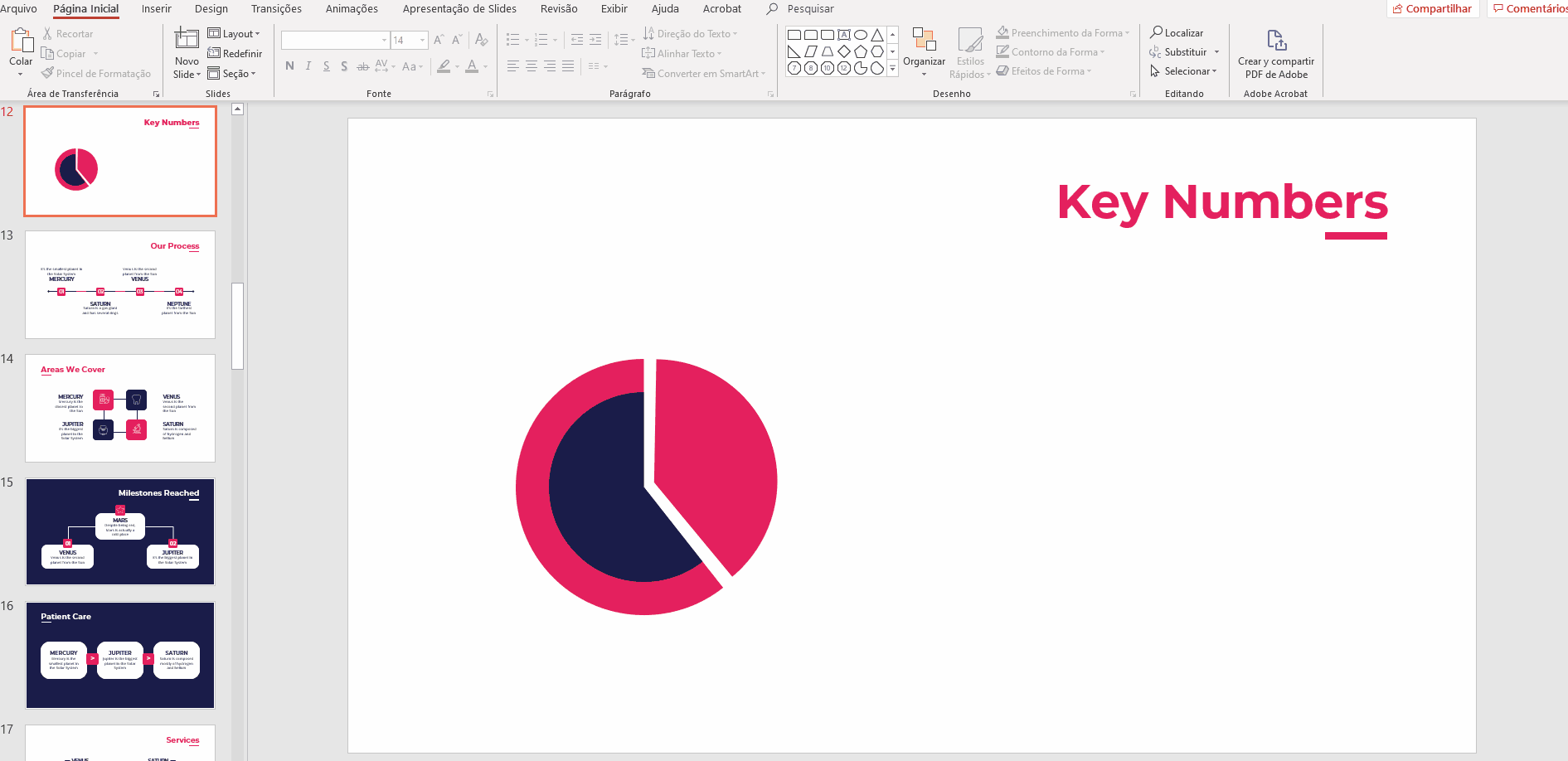This screenshot has width=1568, height=761.
Task: Click the Organizar arrange icon
Action: 924,40
